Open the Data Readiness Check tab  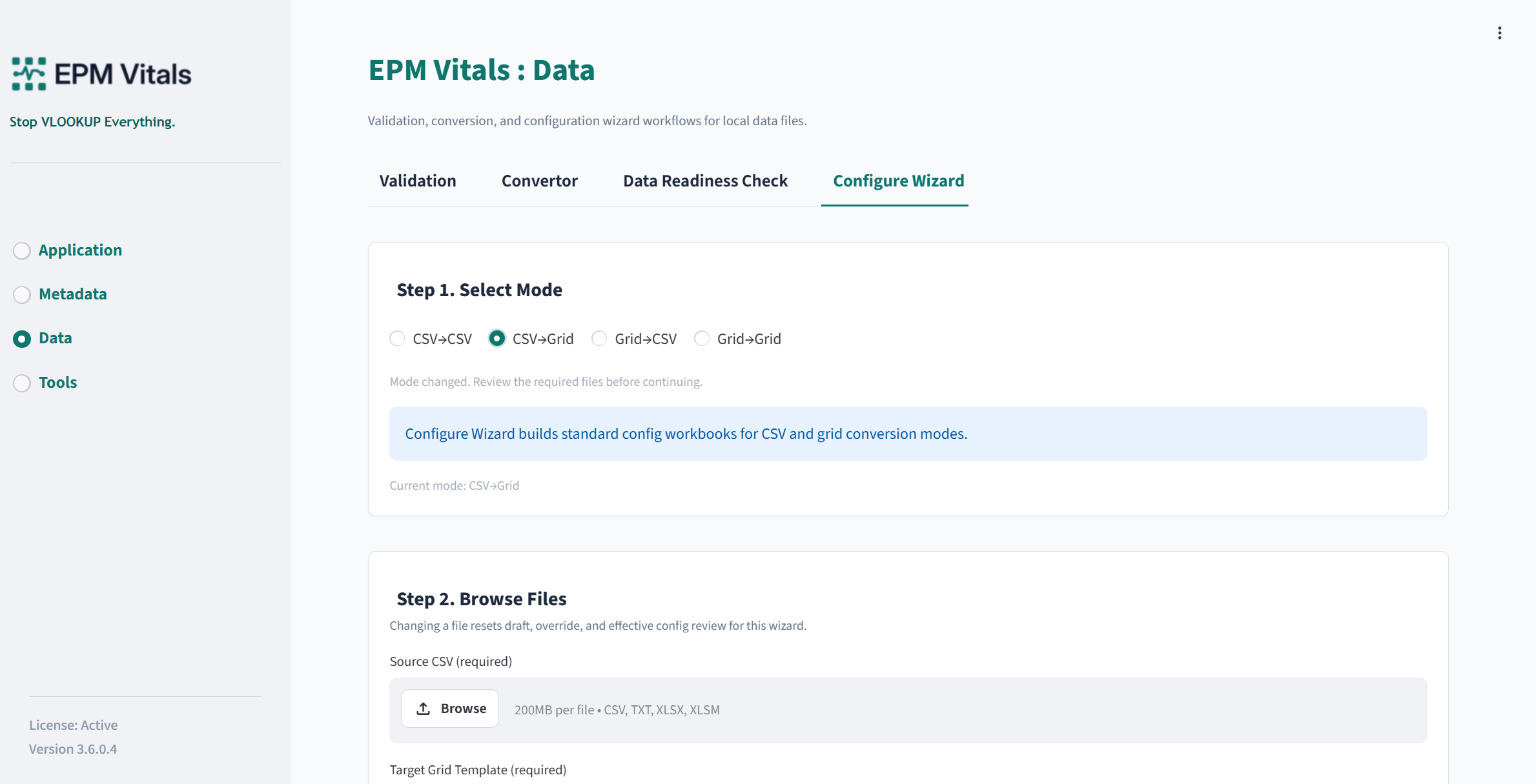tap(705, 181)
